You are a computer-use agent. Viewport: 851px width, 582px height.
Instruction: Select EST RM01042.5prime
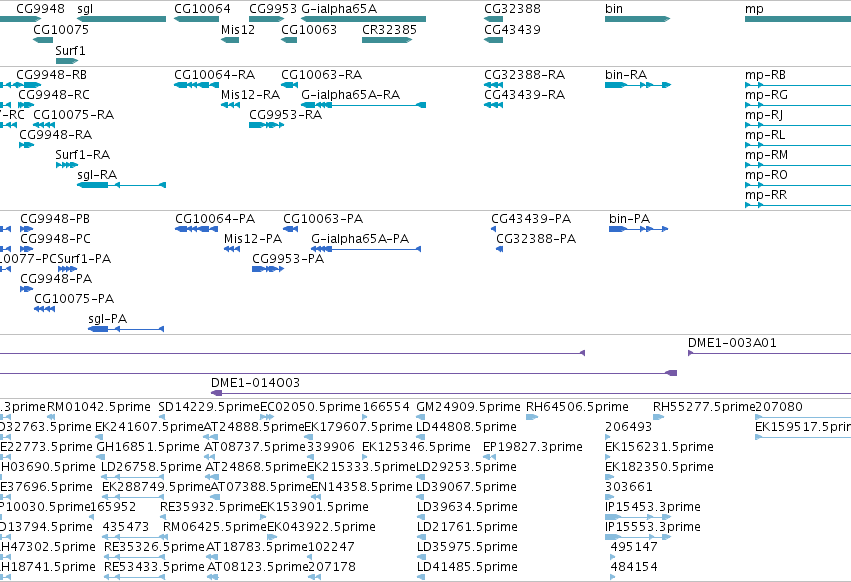pyautogui.click(x=98, y=407)
